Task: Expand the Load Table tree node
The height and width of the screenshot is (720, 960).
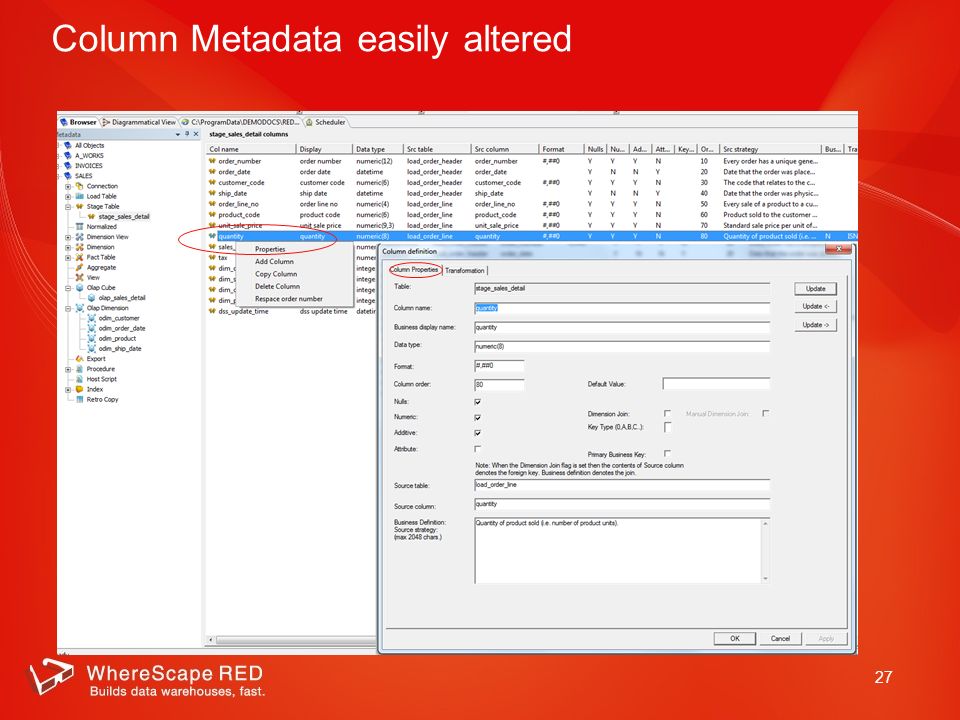Action: coord(68,197)
